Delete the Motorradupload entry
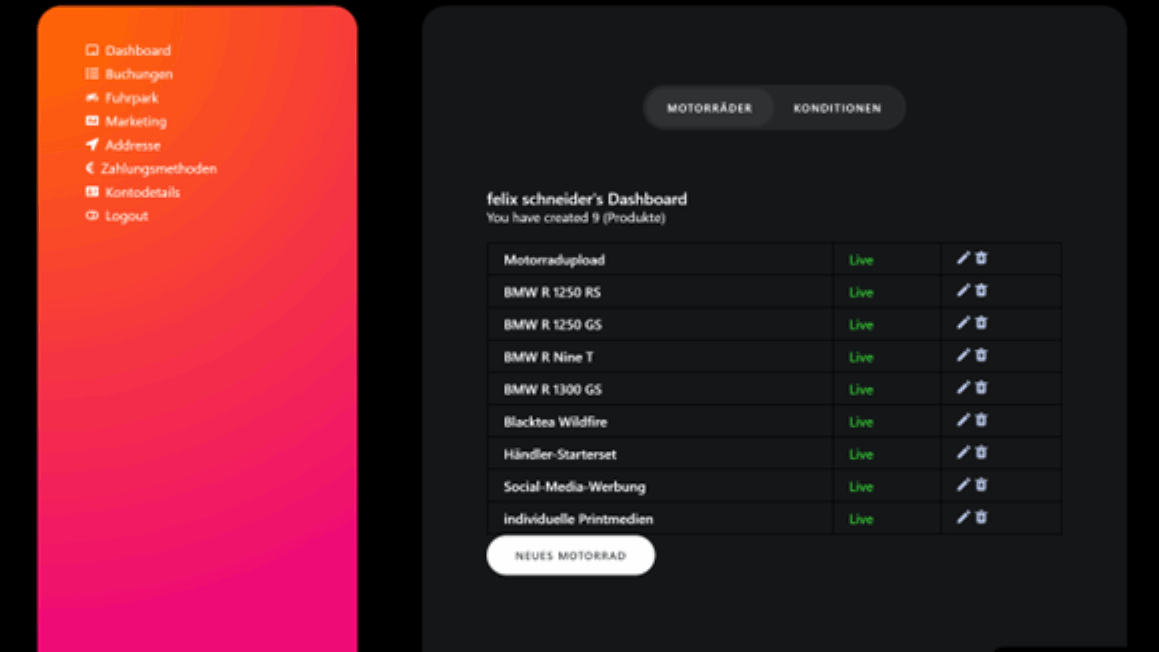The width and height of the screenshot is (1159, 652). coord(981,258)
